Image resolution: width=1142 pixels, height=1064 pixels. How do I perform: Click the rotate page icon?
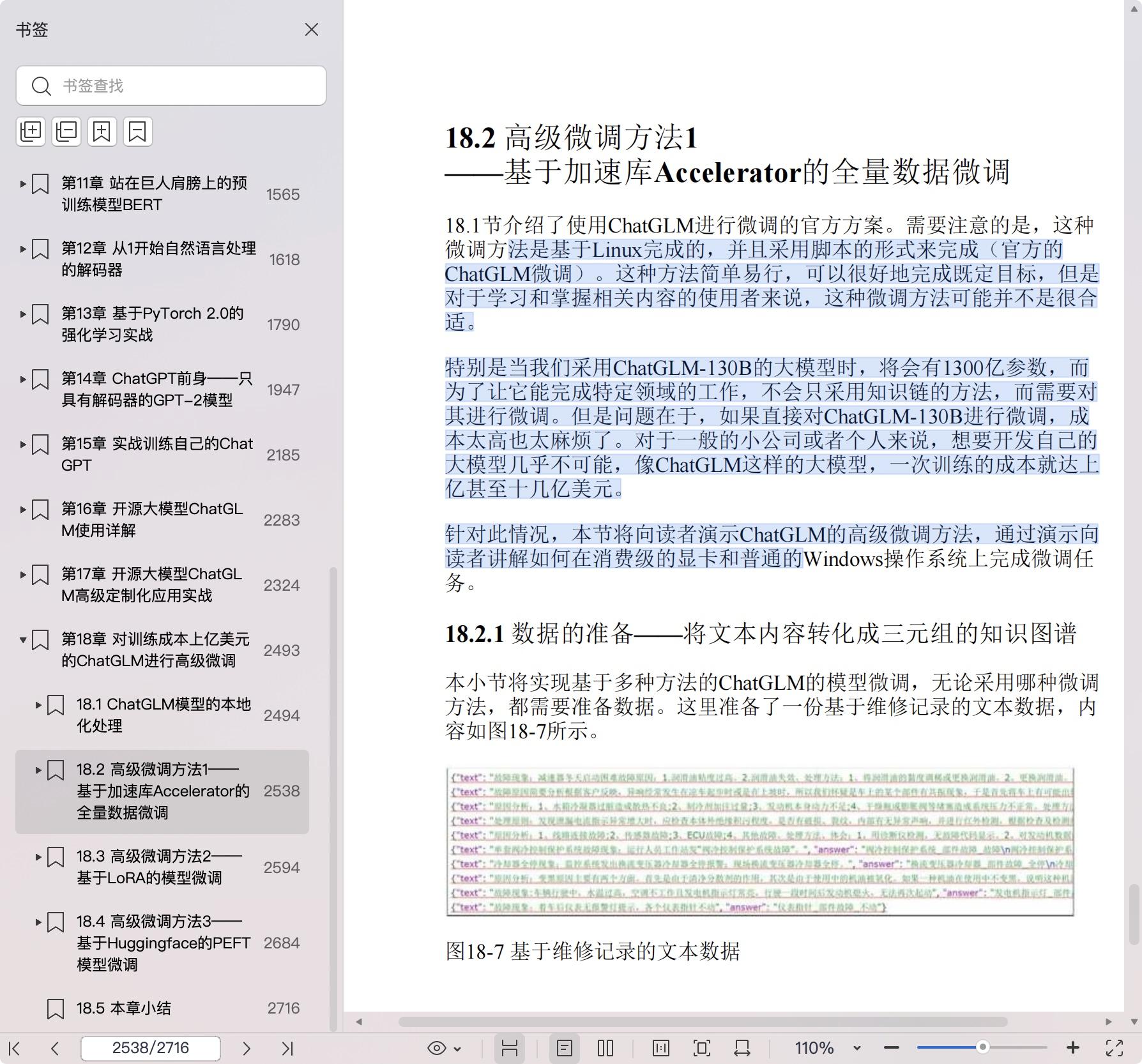coord(742,1048)
